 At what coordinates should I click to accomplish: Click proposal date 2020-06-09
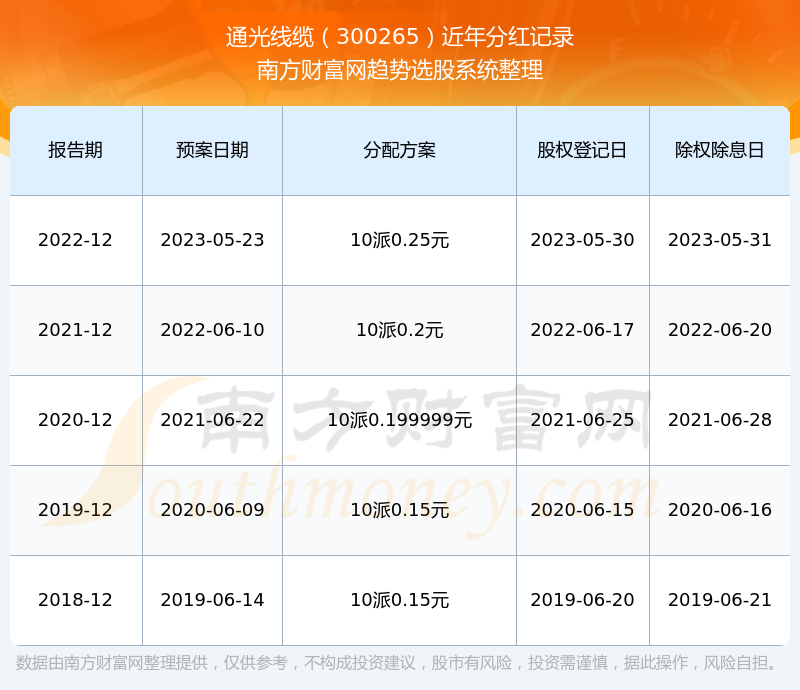[212, 509]
